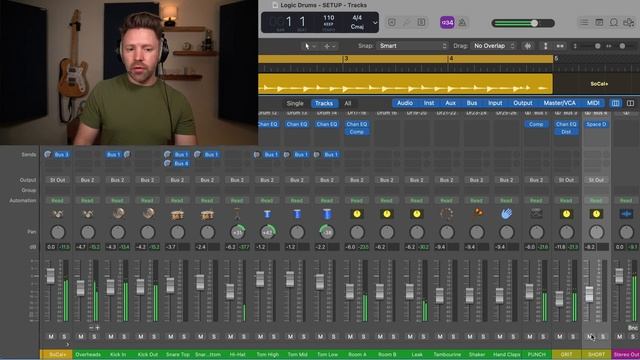Open the Loop Browser in the control bar

coord(614,22)
